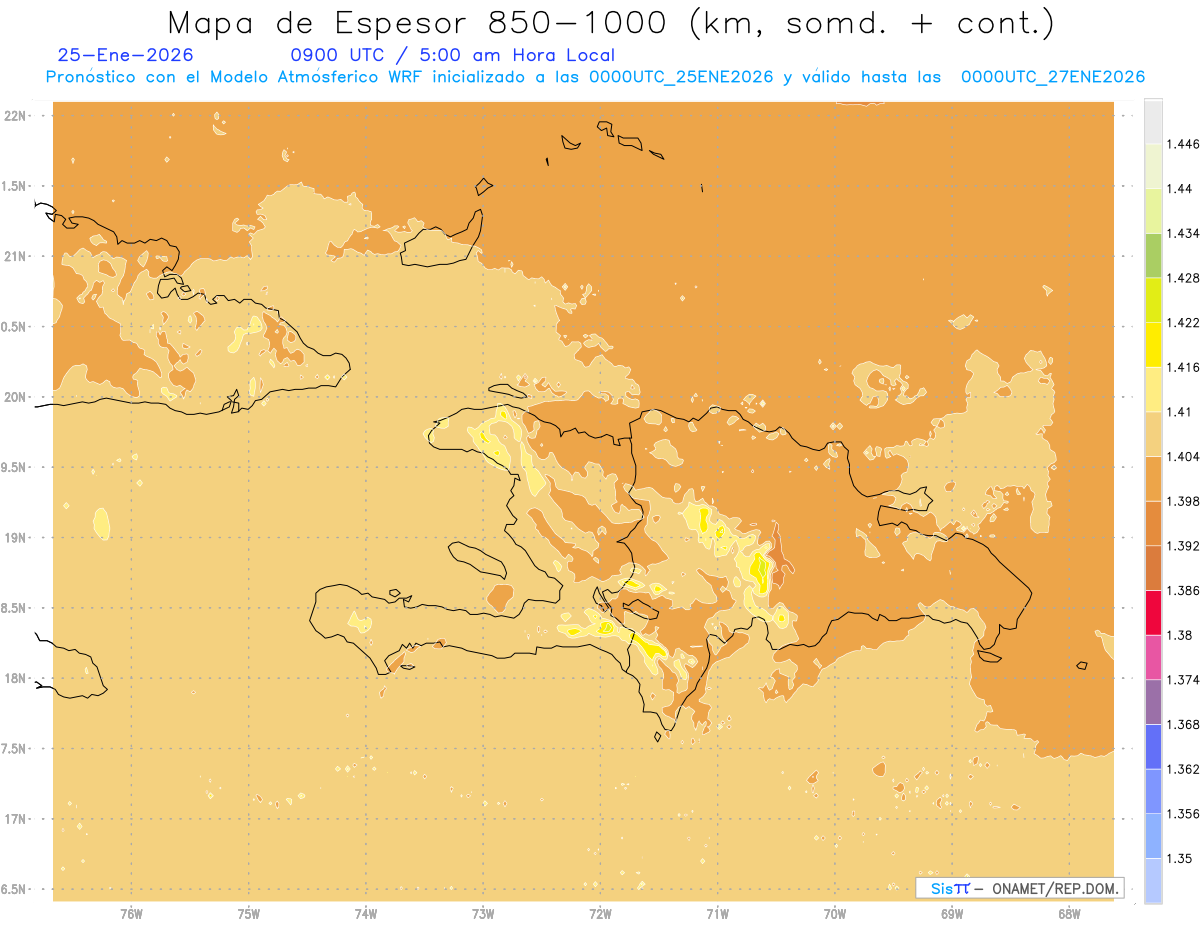Click the longitude label "72W"

pyautogui.click(x=600, y=913)
